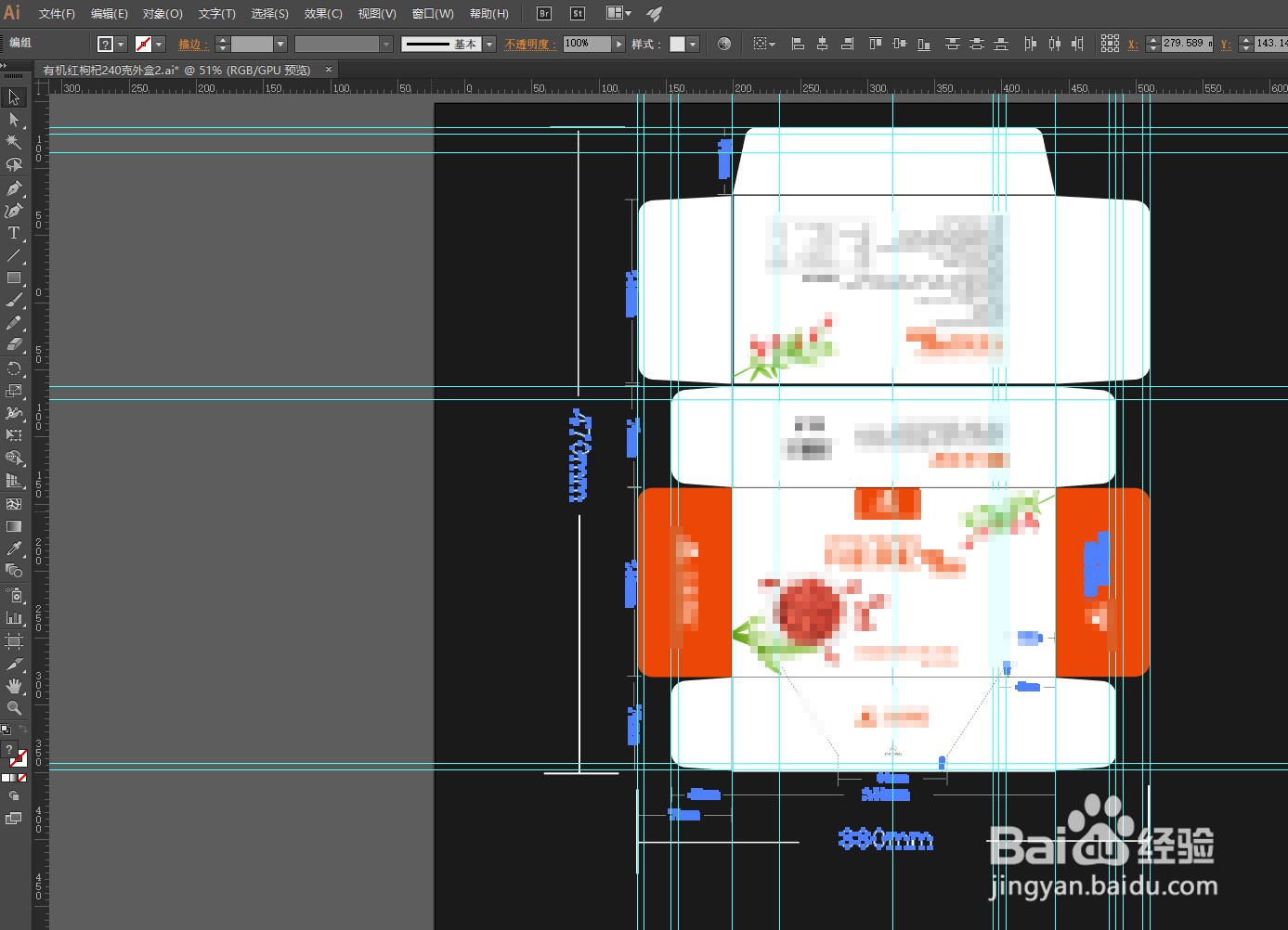
Task: Expand the opacity slider arrow
Action: [619, 45]
